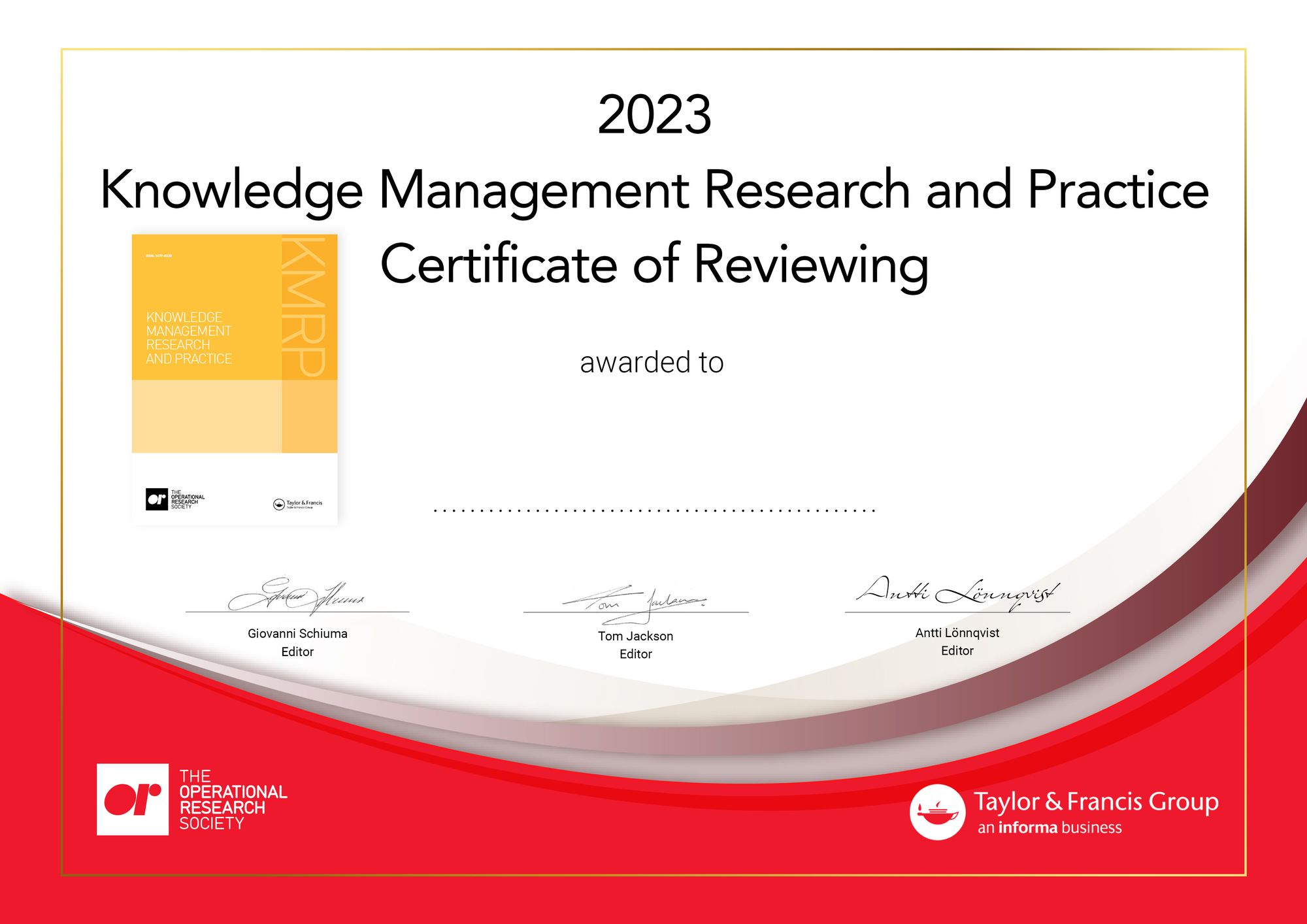This screenshot has width=1307, height=924.
Task: Click Antti Lönnqvist's handwritten signature
Action: pyautogui.click(x=958, y=593)
